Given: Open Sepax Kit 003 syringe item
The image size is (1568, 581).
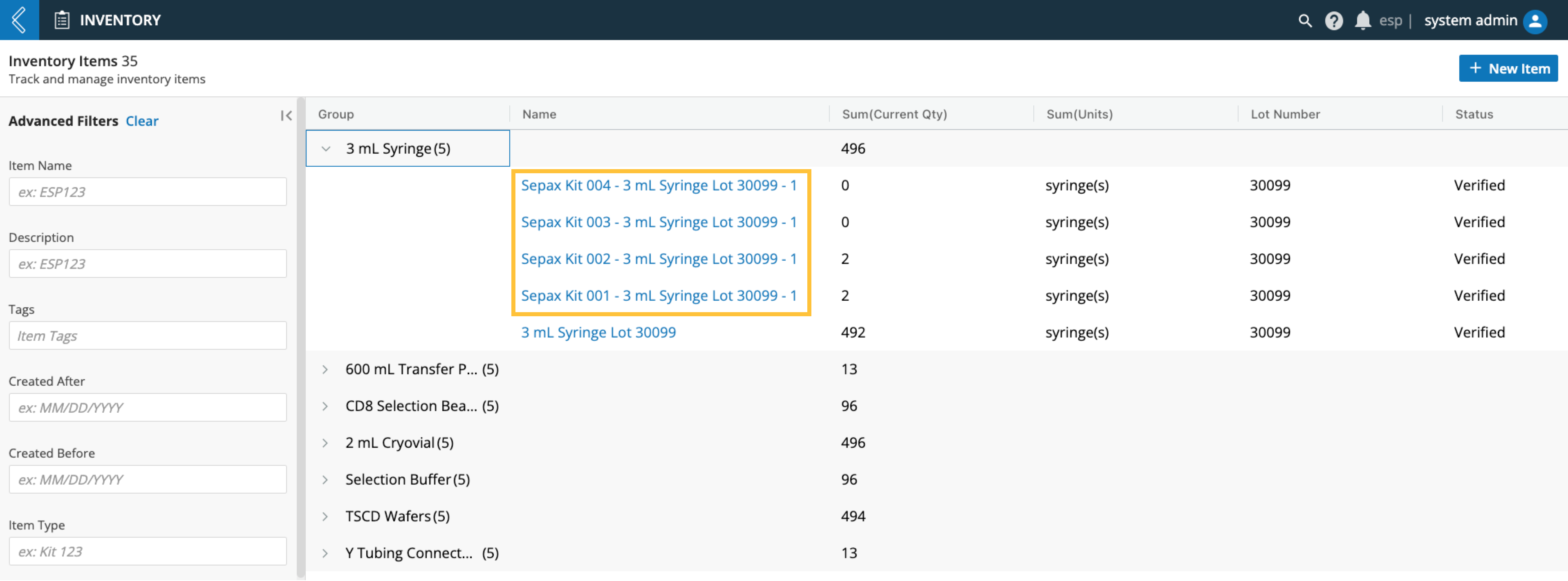Looking at the screenshot, I should click(x=659, y=222).
